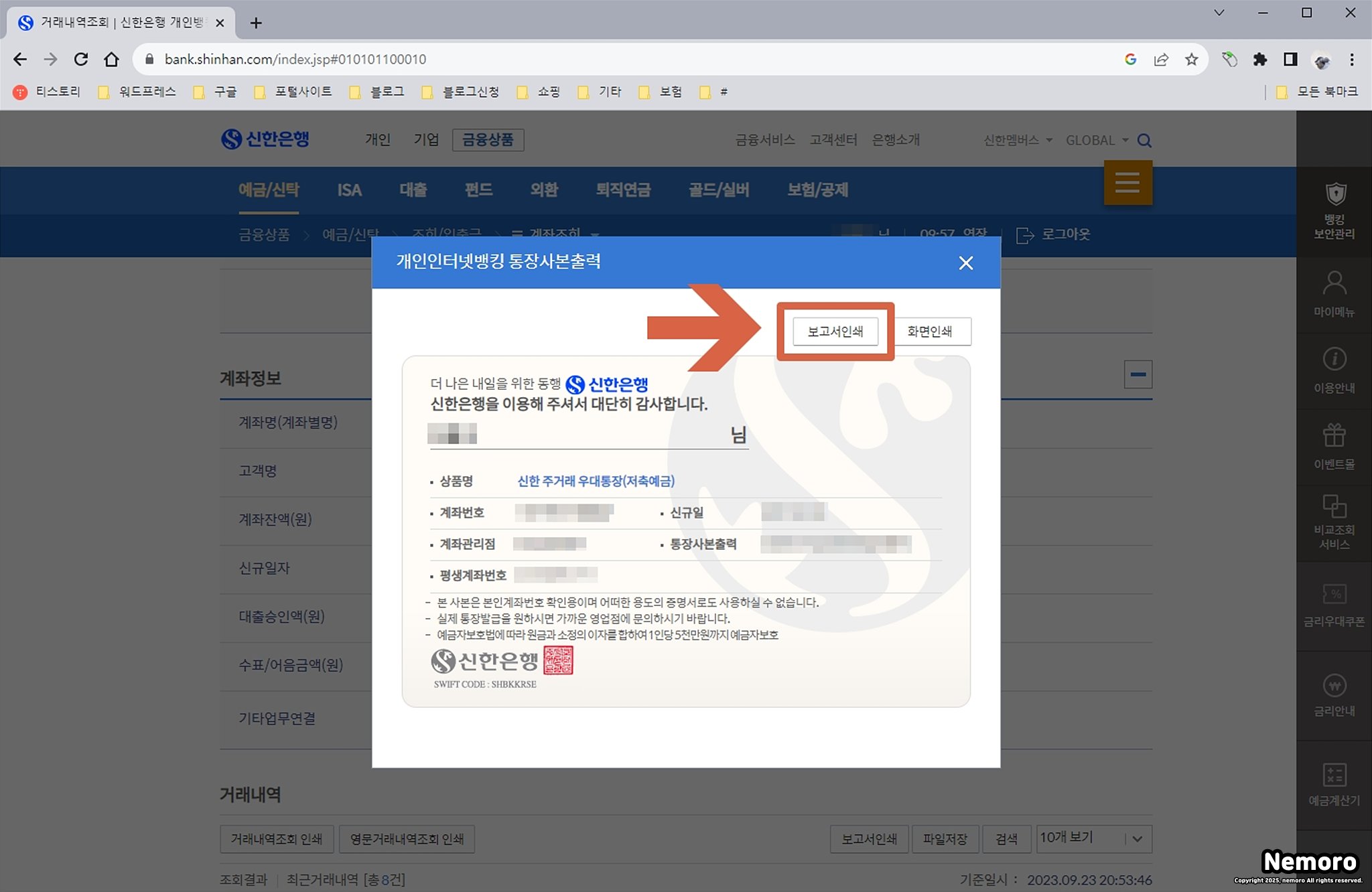Viewport: 1372px width, 892px height.
Task: Open the orange hamburger menu icon
Action: [x=1127, y=182]
